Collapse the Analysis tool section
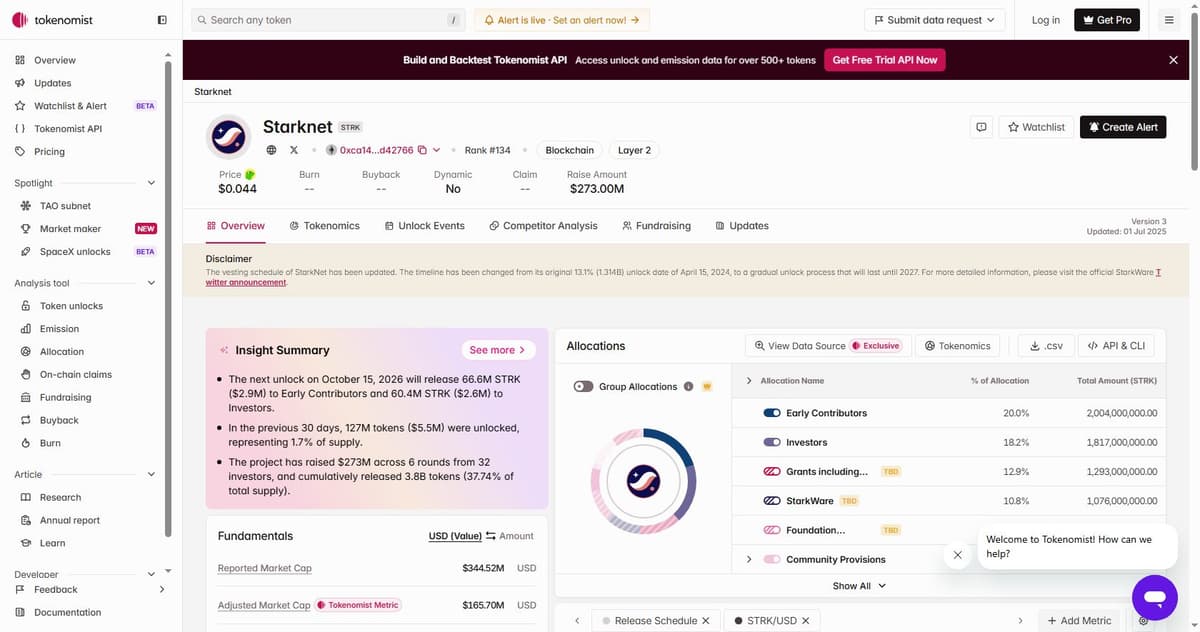 [x=151, y=283]
